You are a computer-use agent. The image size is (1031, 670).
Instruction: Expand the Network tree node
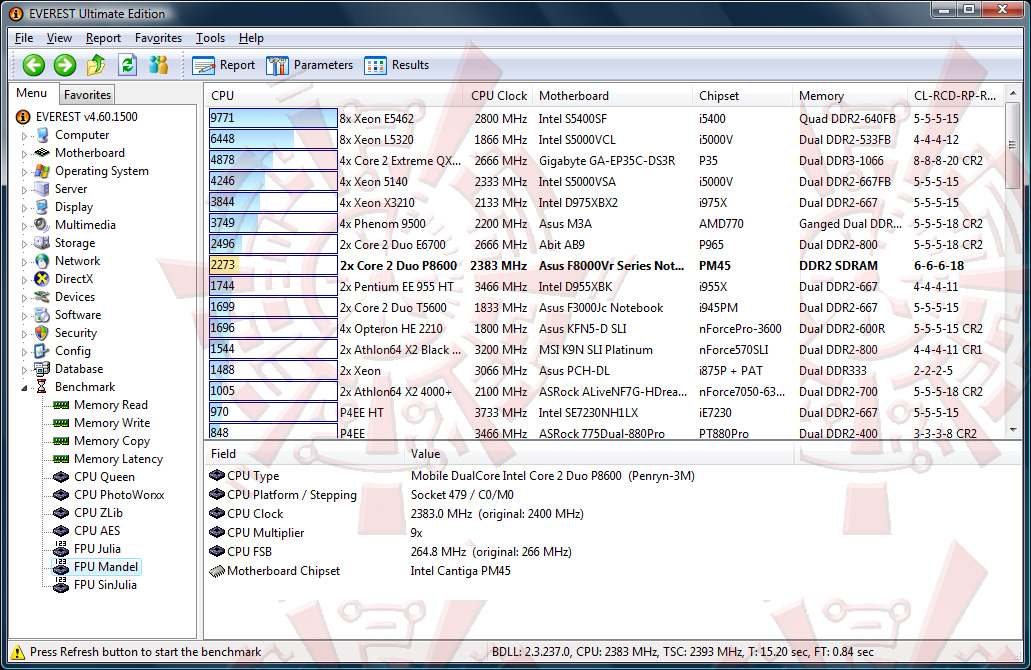pyautogui.click(x=24, y=262)
